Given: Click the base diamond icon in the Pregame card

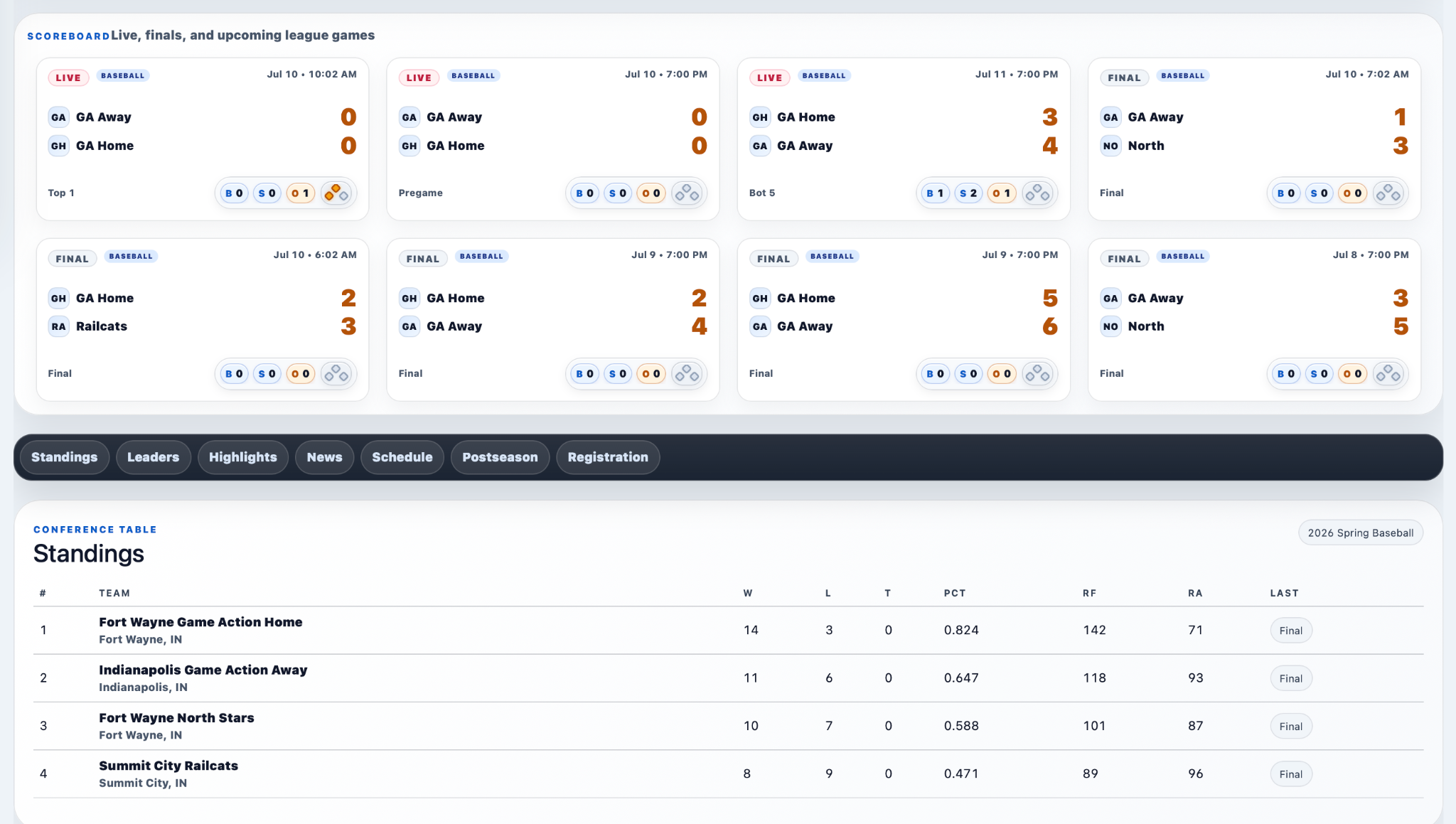Looking at the screenshot, I should (687, 193).
